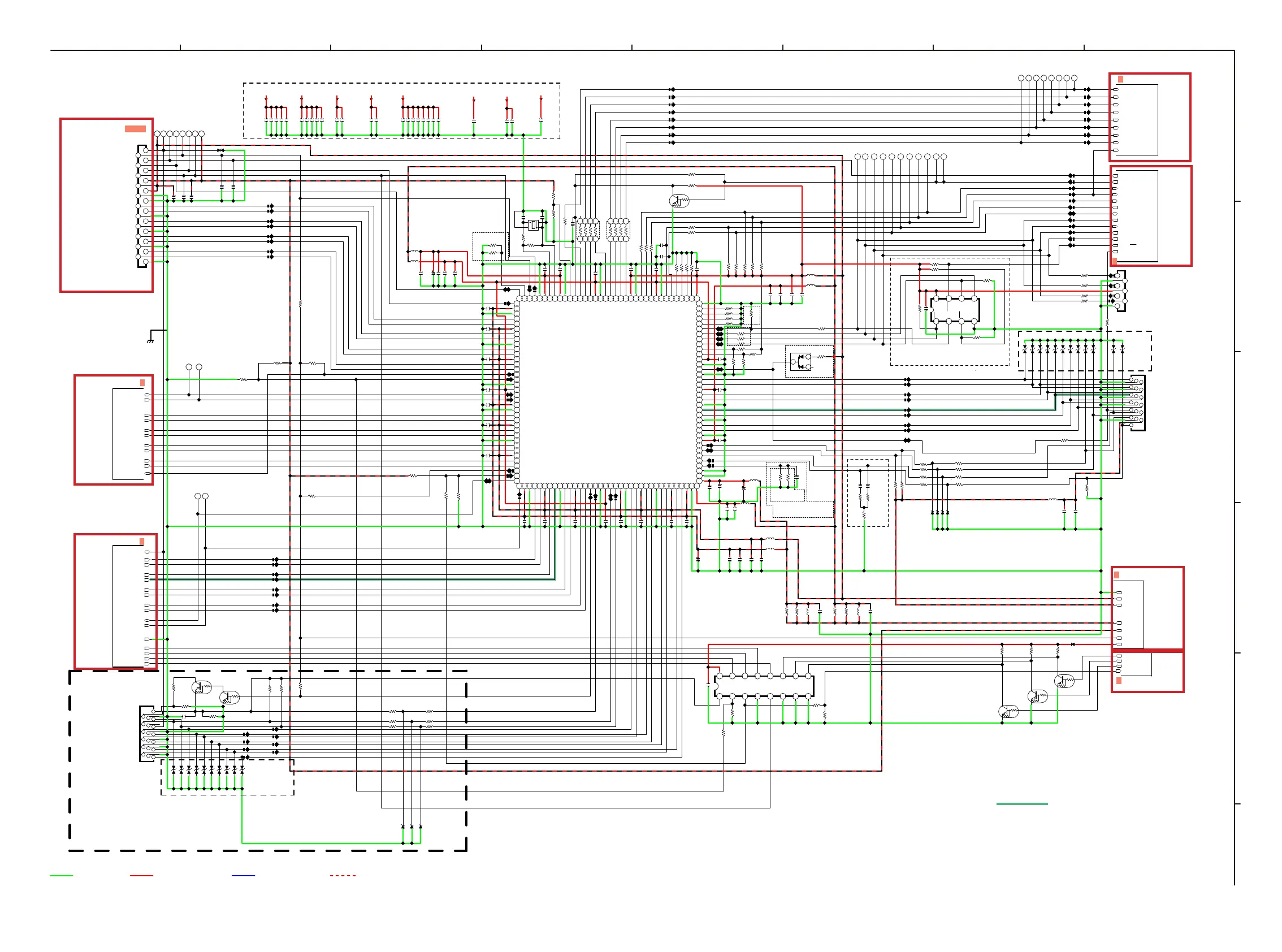1282x952 pixels.
Task: Click the smallest red-outlined block at bottom right
Action: click(x=1147, y=672)
